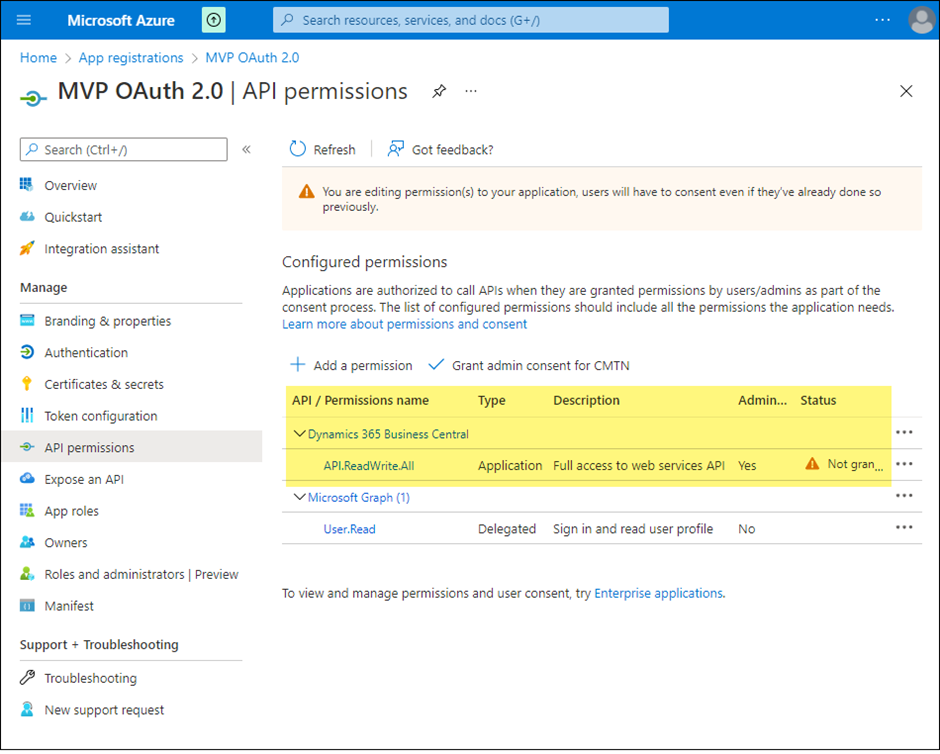Click the Description column header

(586, 400)
